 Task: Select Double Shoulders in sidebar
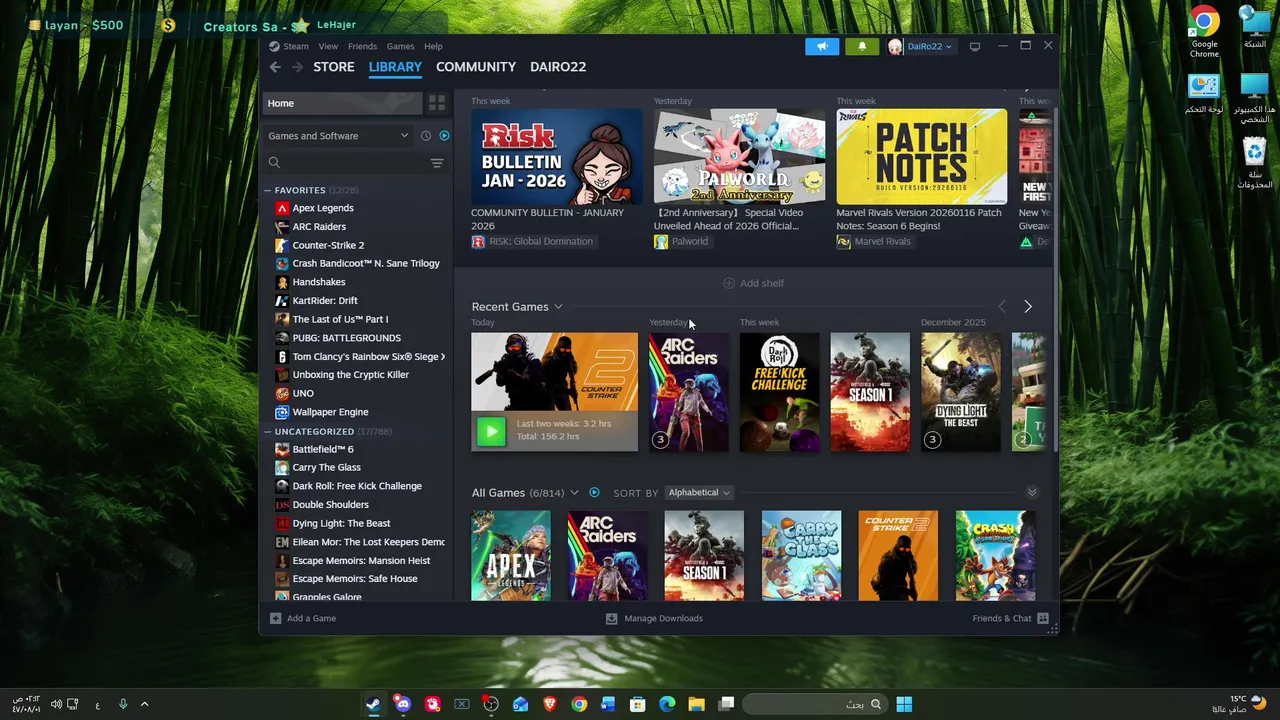click(x=330, y=505)
